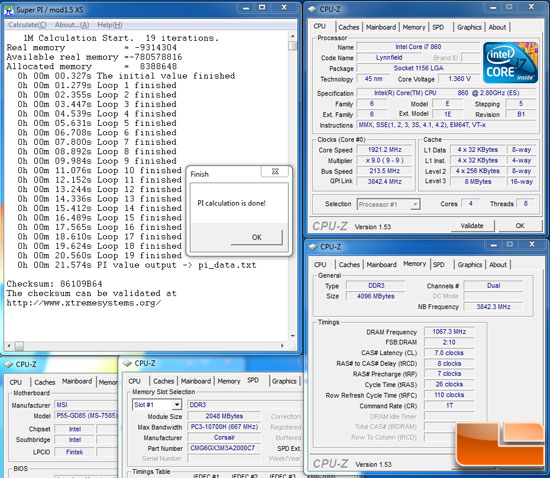Select SPD tab in Memory CPU-Z window

tap(438, 265)
